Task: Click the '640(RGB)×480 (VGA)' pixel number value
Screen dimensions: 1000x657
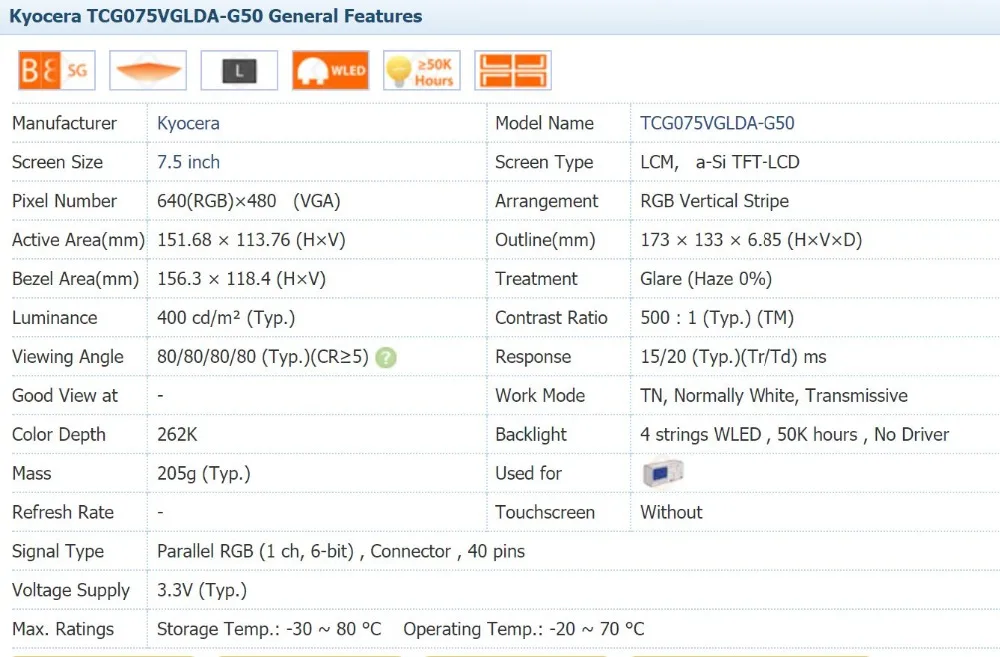Action: pos(249,201)
